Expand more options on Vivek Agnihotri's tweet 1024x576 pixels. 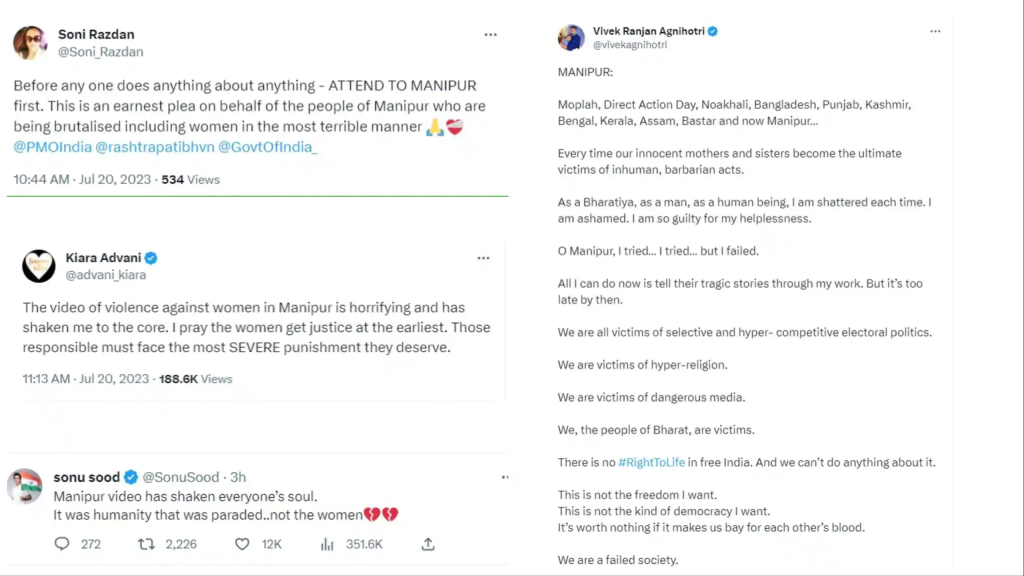pyautogui.click(x=935, y=31)
